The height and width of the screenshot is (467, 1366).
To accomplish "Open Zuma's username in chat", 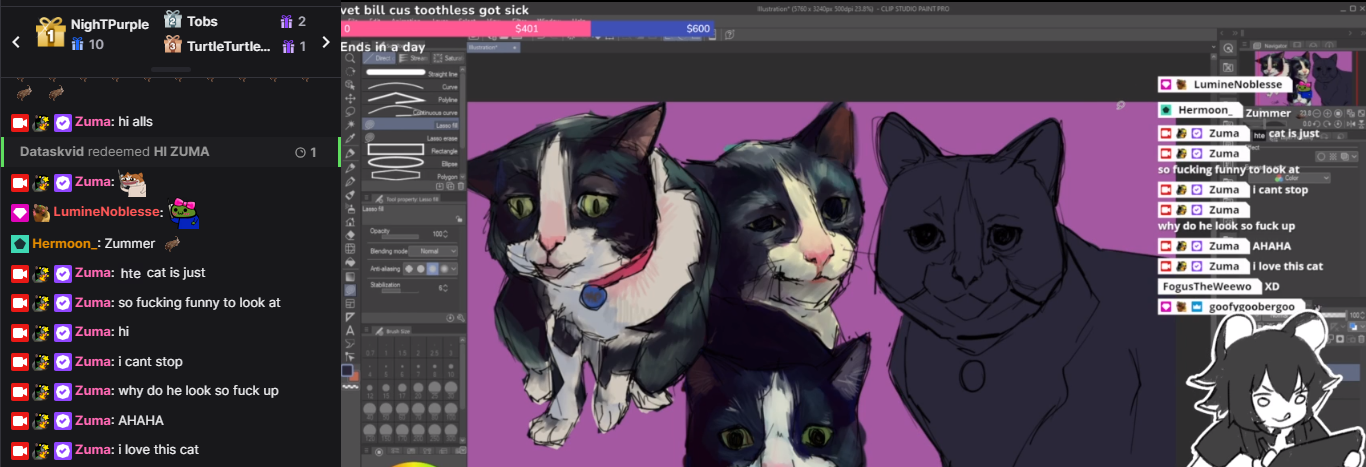I will [92, 121].
